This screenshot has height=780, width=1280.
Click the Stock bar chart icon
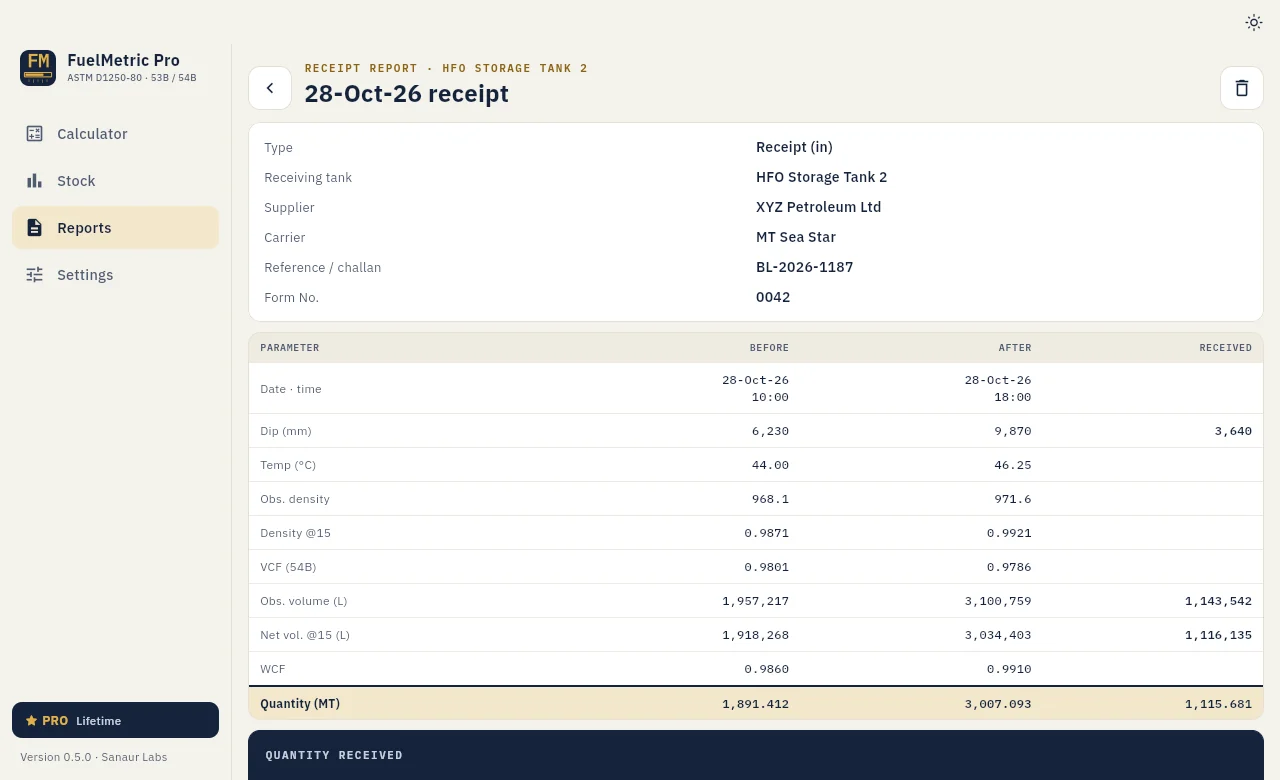pos(35,181)
